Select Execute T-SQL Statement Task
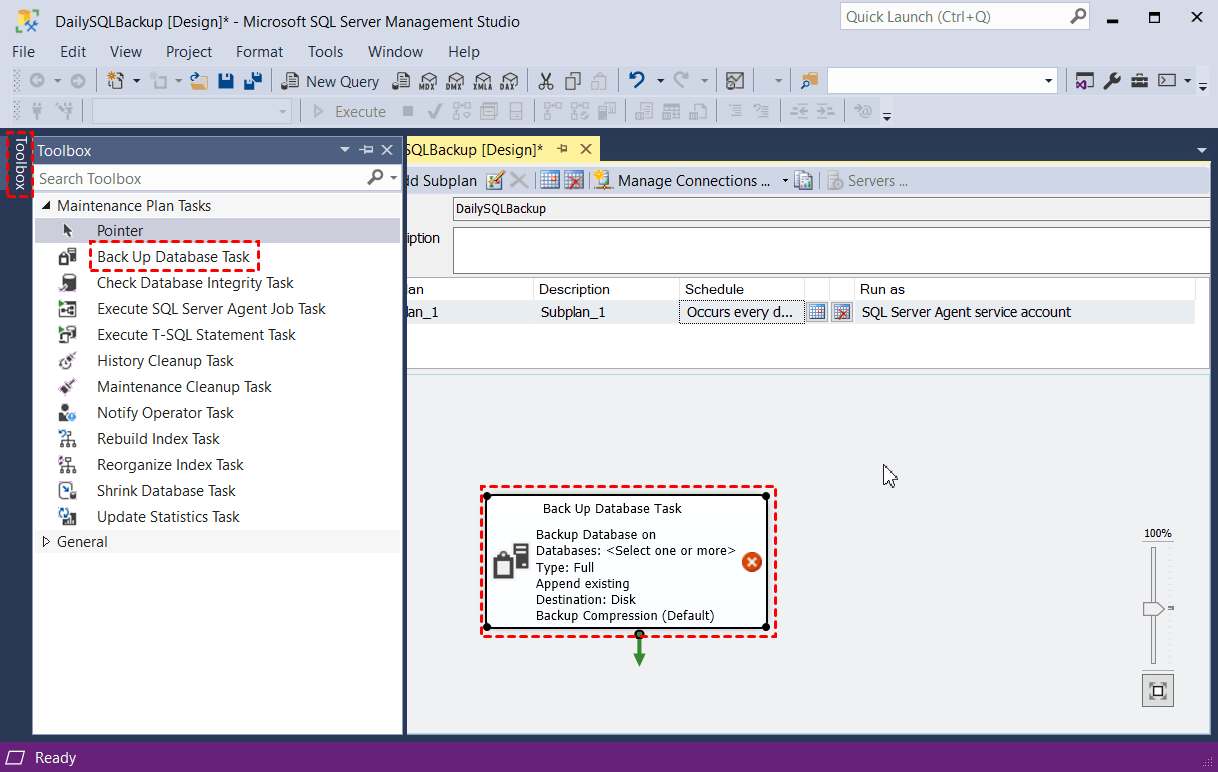Image resolution: width=1218 pixels, height=772 pixels. (218, 335)
